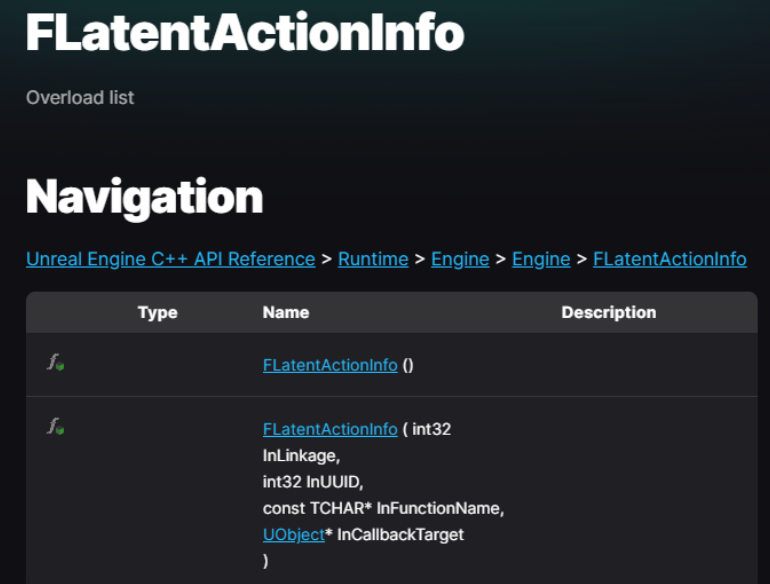Click the Name column header
Screen dimensions: 770x584
286,312
